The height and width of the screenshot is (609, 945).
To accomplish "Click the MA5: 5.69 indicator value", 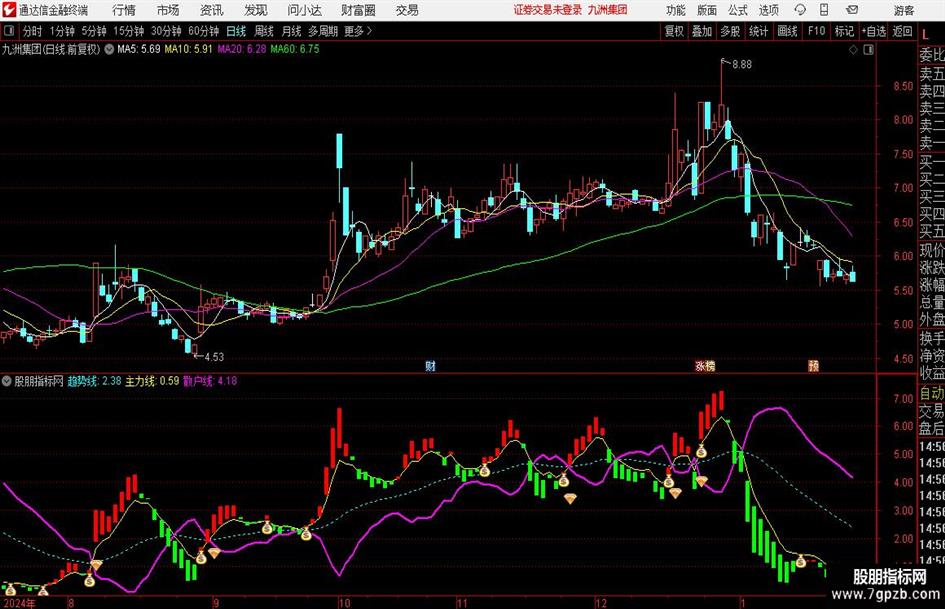I will [139, 49].
